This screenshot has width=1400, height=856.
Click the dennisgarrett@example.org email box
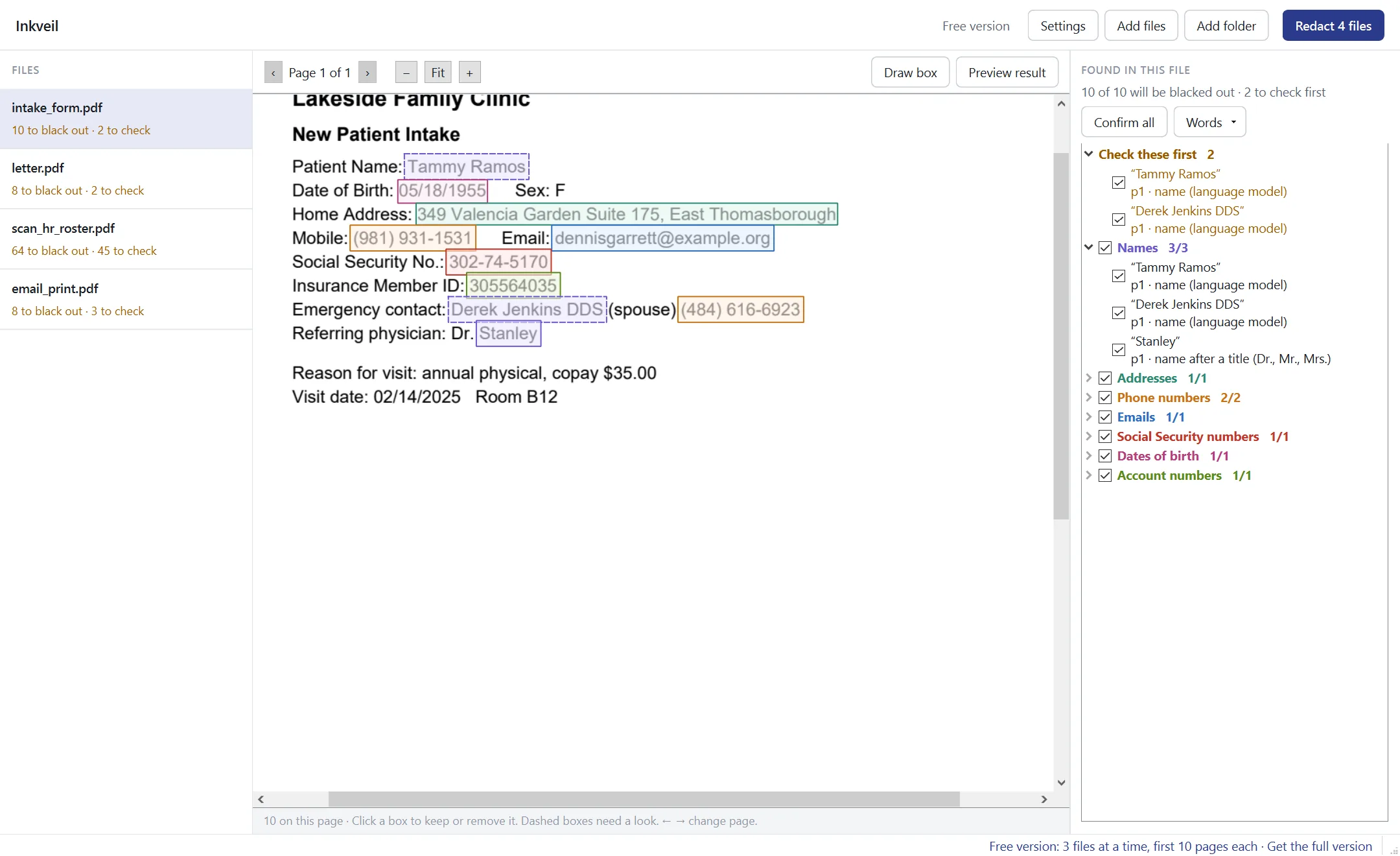(x=662, y=238)
